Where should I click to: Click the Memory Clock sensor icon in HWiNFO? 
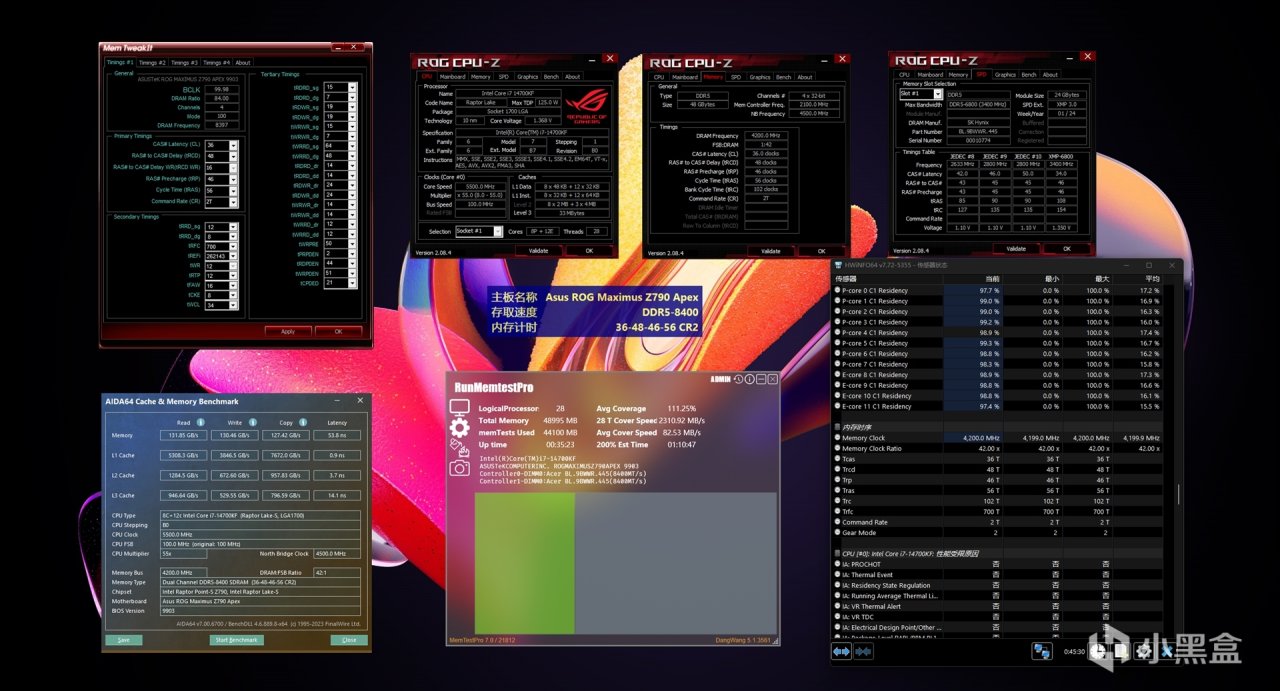point(837,438)
